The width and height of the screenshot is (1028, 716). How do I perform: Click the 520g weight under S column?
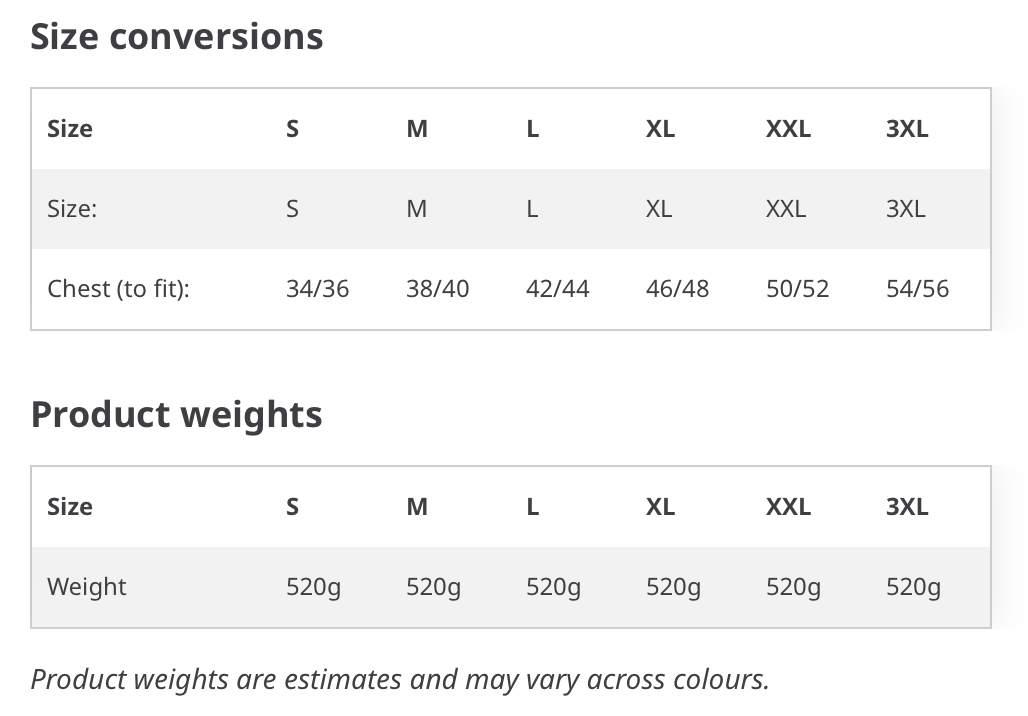pos(313,587)
